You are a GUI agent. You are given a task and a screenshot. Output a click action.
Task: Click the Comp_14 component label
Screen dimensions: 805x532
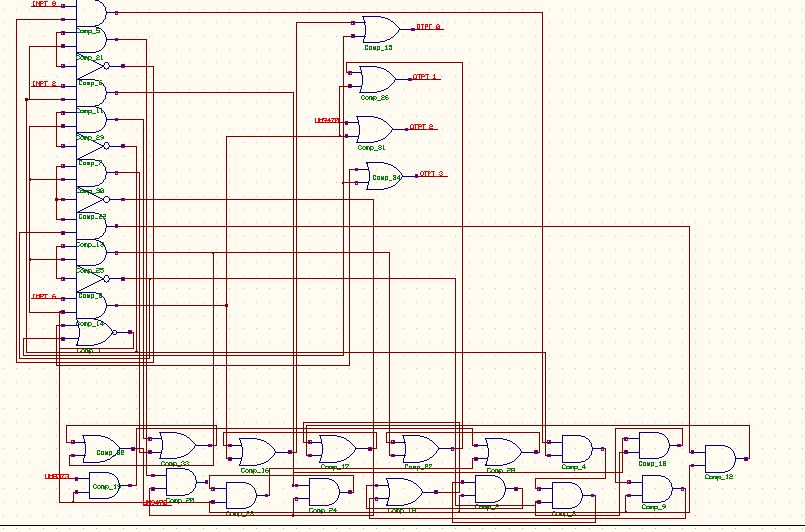pyautogui.click(x=90, y=324)
